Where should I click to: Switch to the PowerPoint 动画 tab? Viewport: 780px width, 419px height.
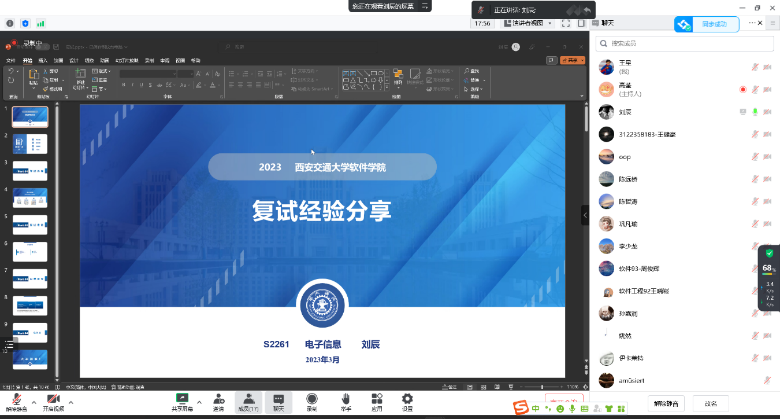[x=104, y=60]
